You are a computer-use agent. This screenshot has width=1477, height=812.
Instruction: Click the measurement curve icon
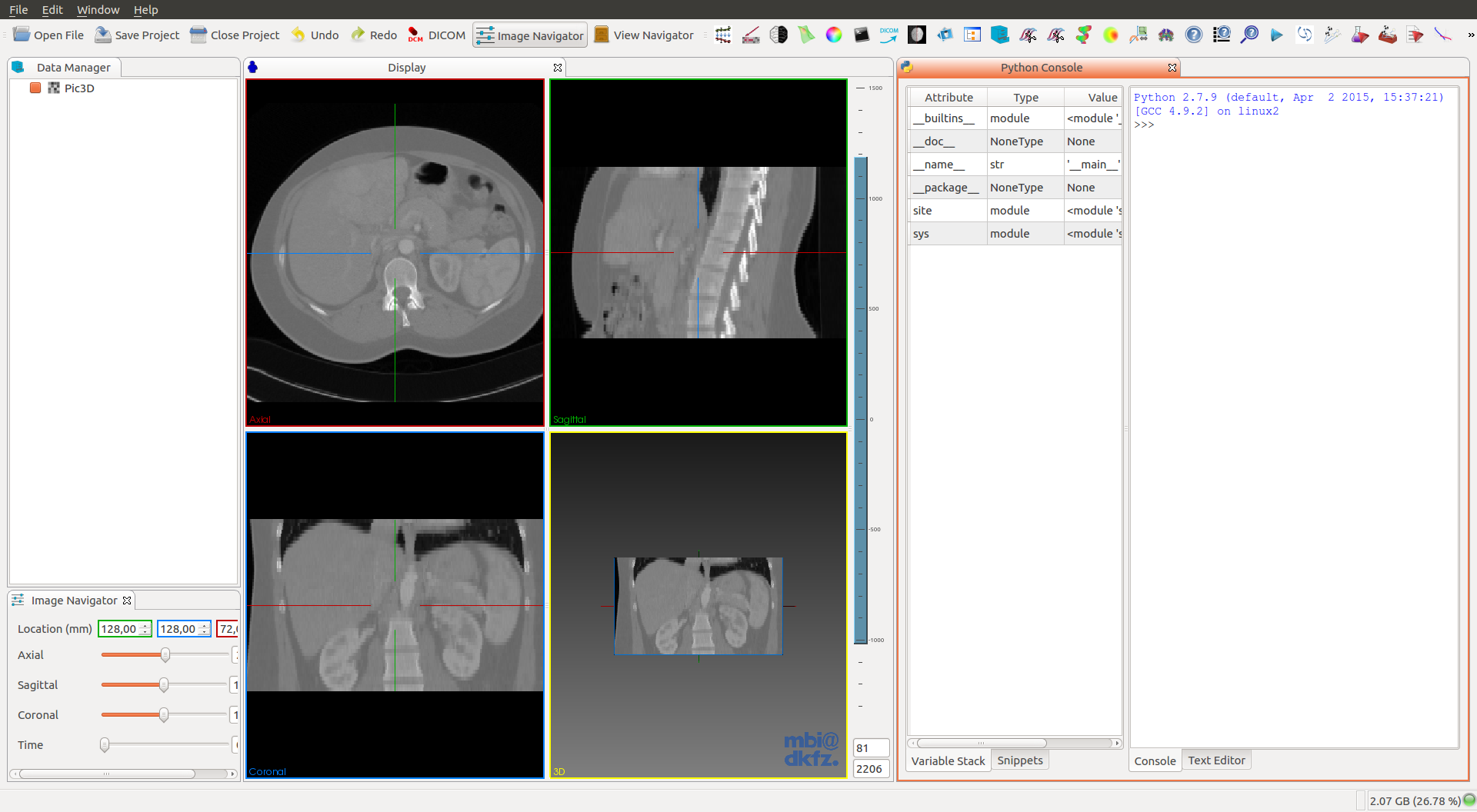1139,35
